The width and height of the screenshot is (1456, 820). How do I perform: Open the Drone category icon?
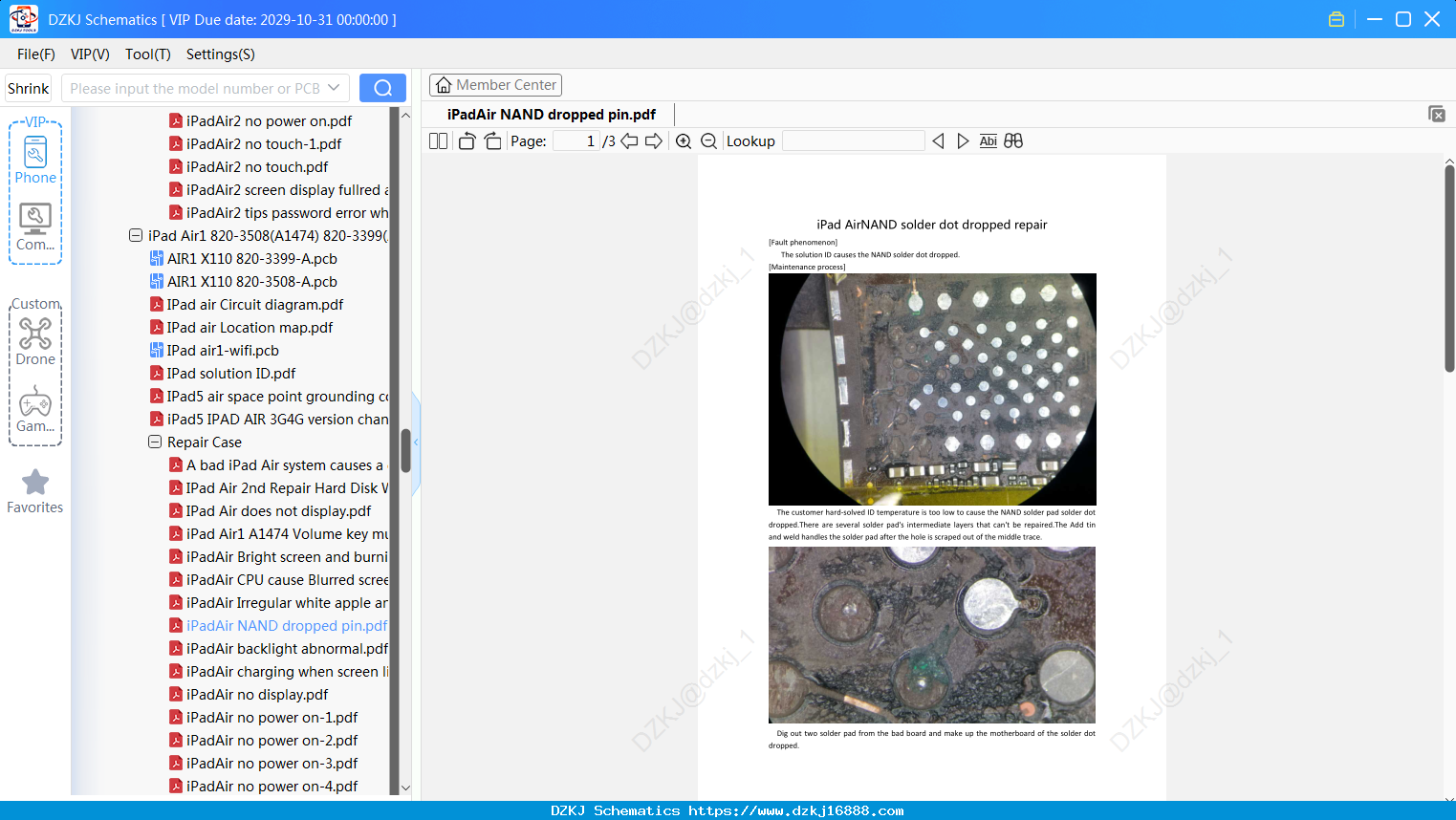click(35, 341)
